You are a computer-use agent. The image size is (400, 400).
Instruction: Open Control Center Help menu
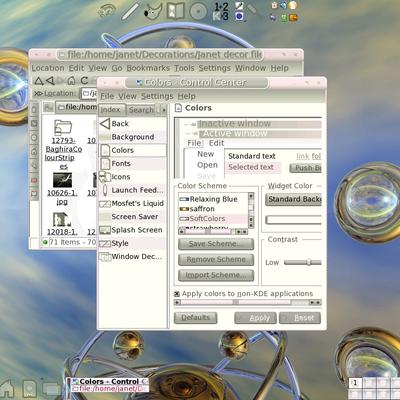pyautogui.click(x=186, y=96)
